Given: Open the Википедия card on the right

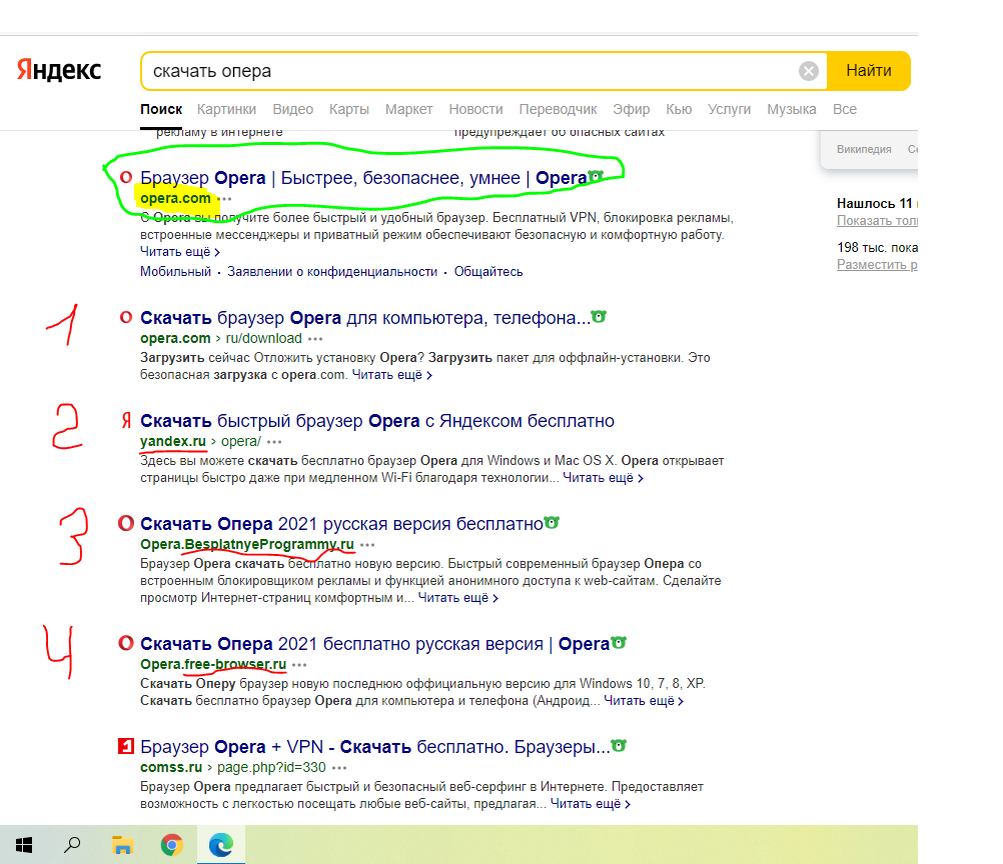Looking at the screenshot, I should 864,149.
